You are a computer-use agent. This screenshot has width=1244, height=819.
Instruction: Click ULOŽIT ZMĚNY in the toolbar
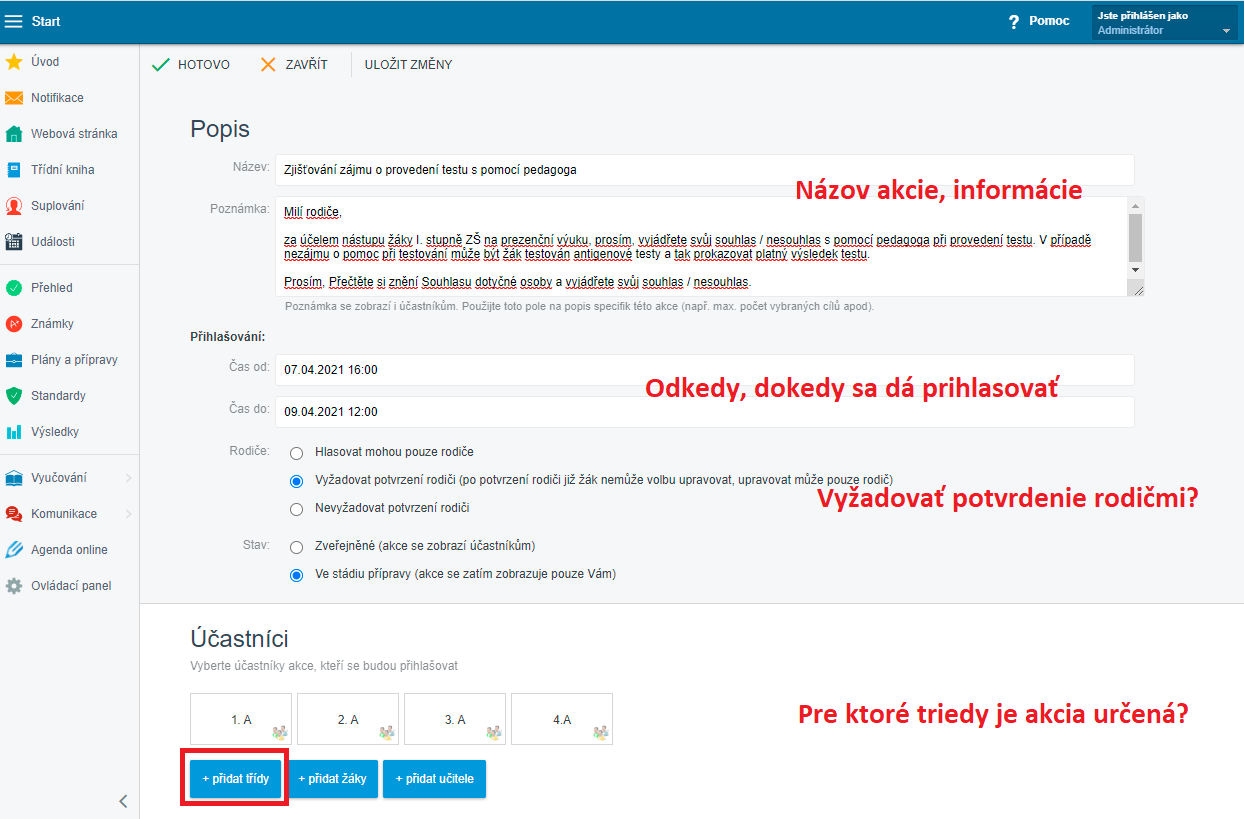[x=408, y=65]
